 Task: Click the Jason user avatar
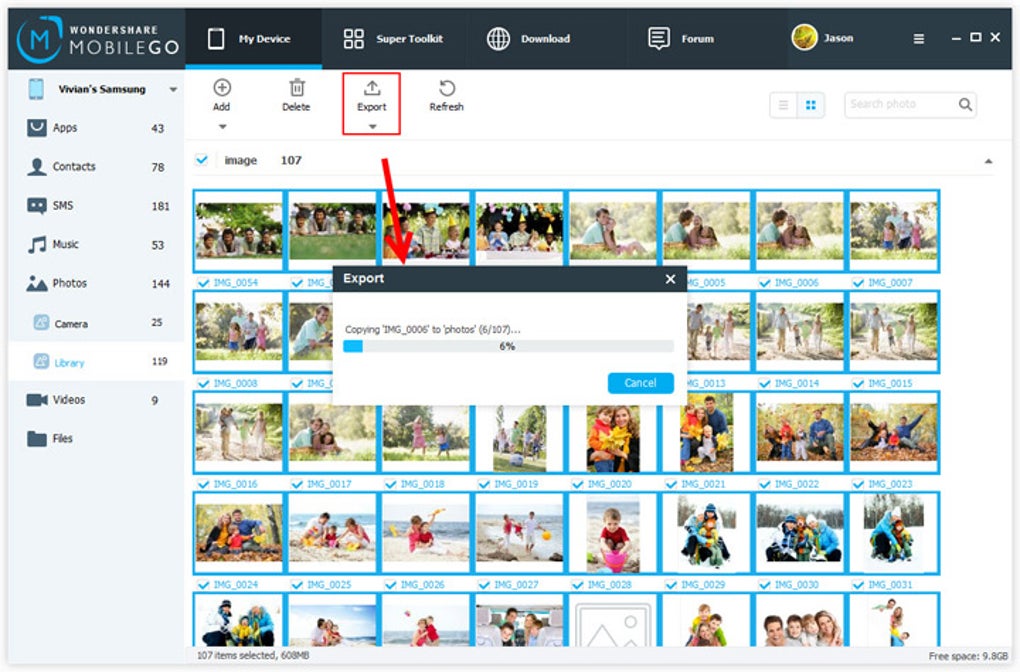tap(804, 38)
